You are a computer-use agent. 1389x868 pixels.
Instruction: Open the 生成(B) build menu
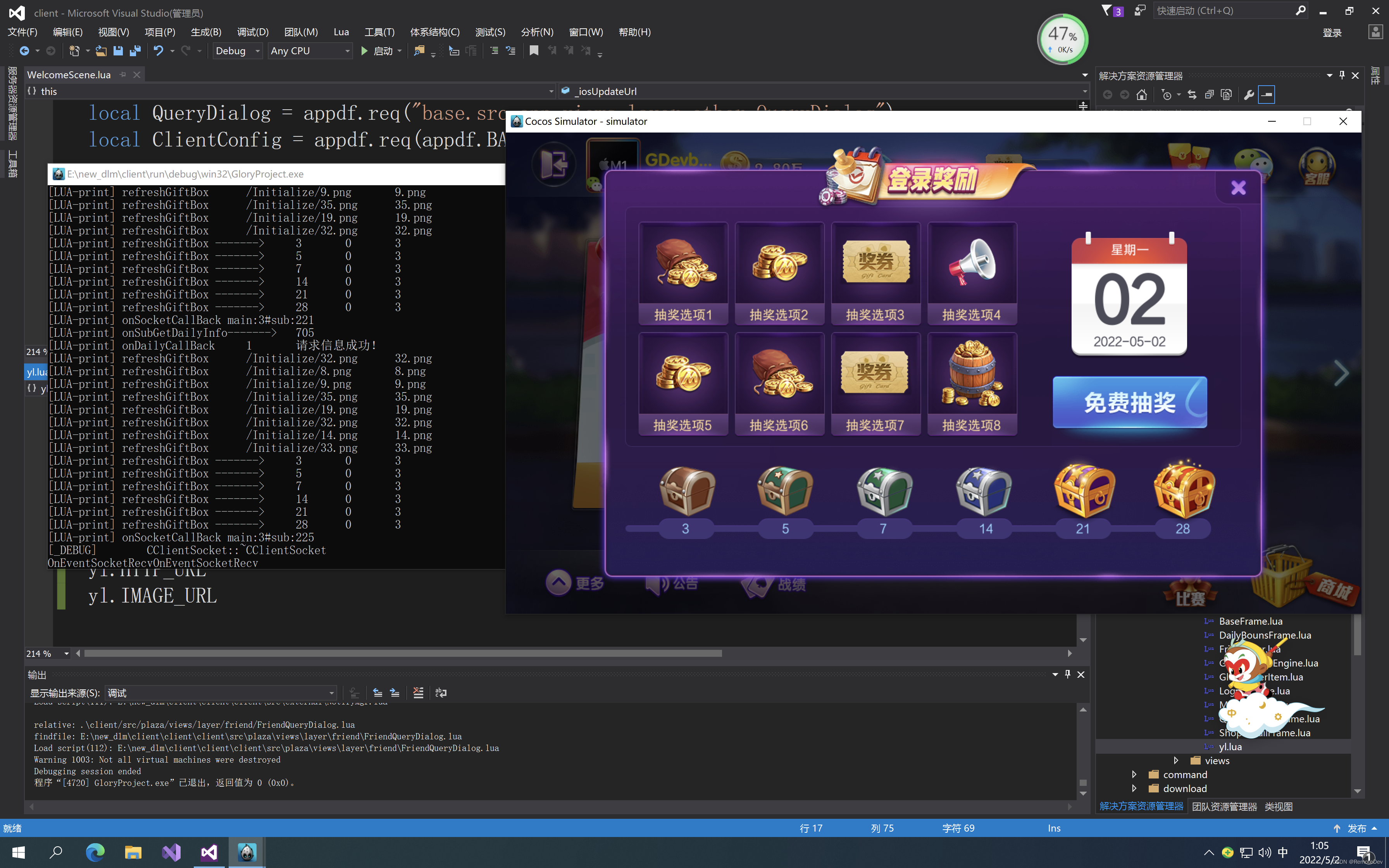click(206, 32)
